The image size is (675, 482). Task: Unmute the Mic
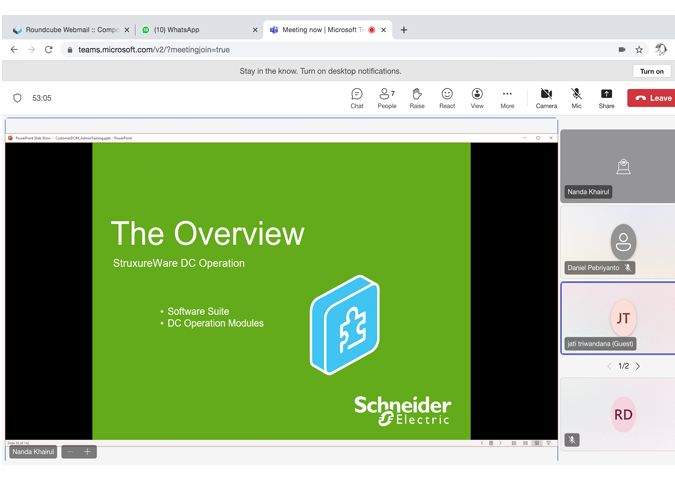click(576, 97)
